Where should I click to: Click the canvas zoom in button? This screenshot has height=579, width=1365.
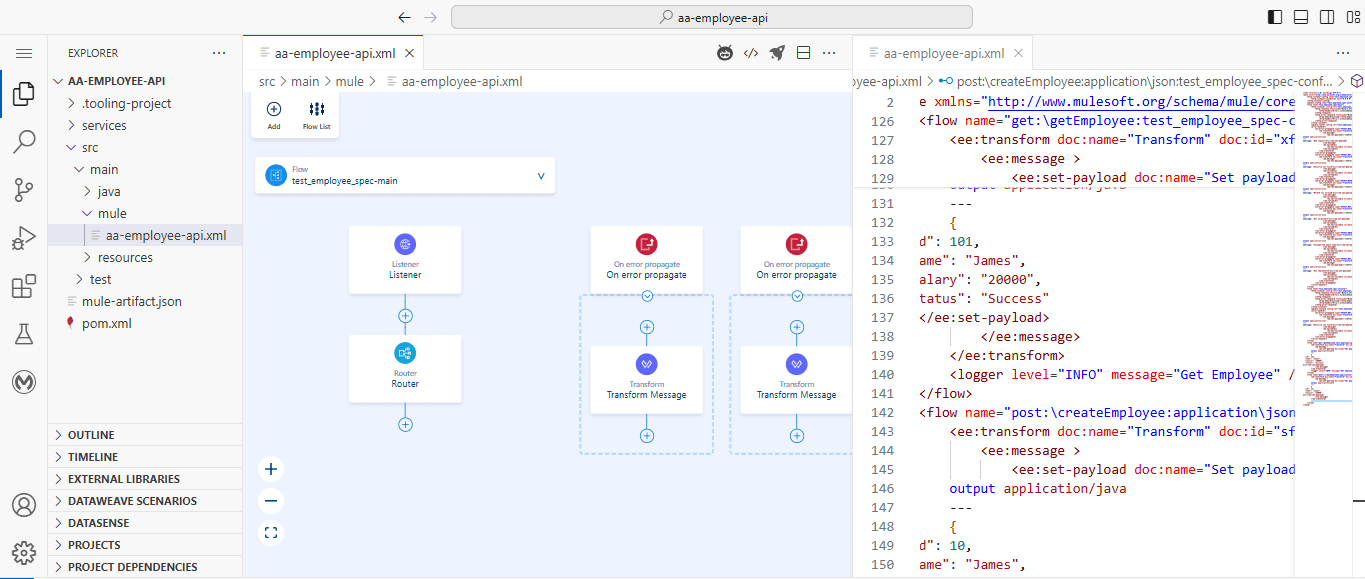[270, 468]
